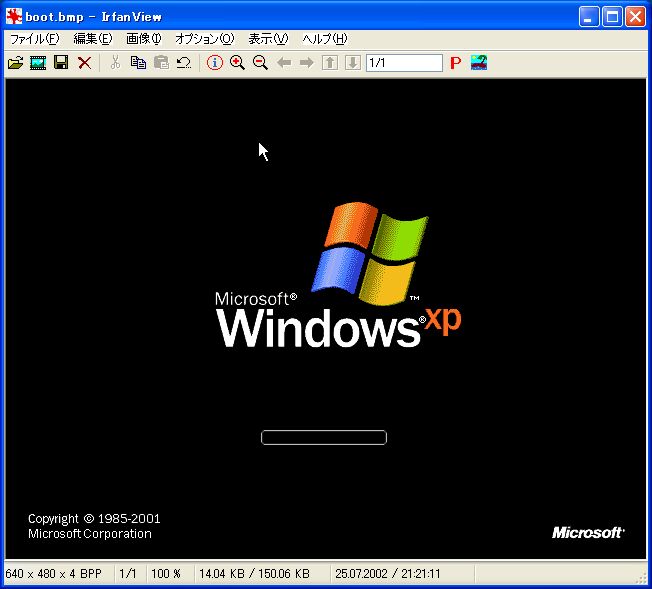This screenshot has width=652, height=589.
Task: Click the Open file folder icon
Action: 15,63
